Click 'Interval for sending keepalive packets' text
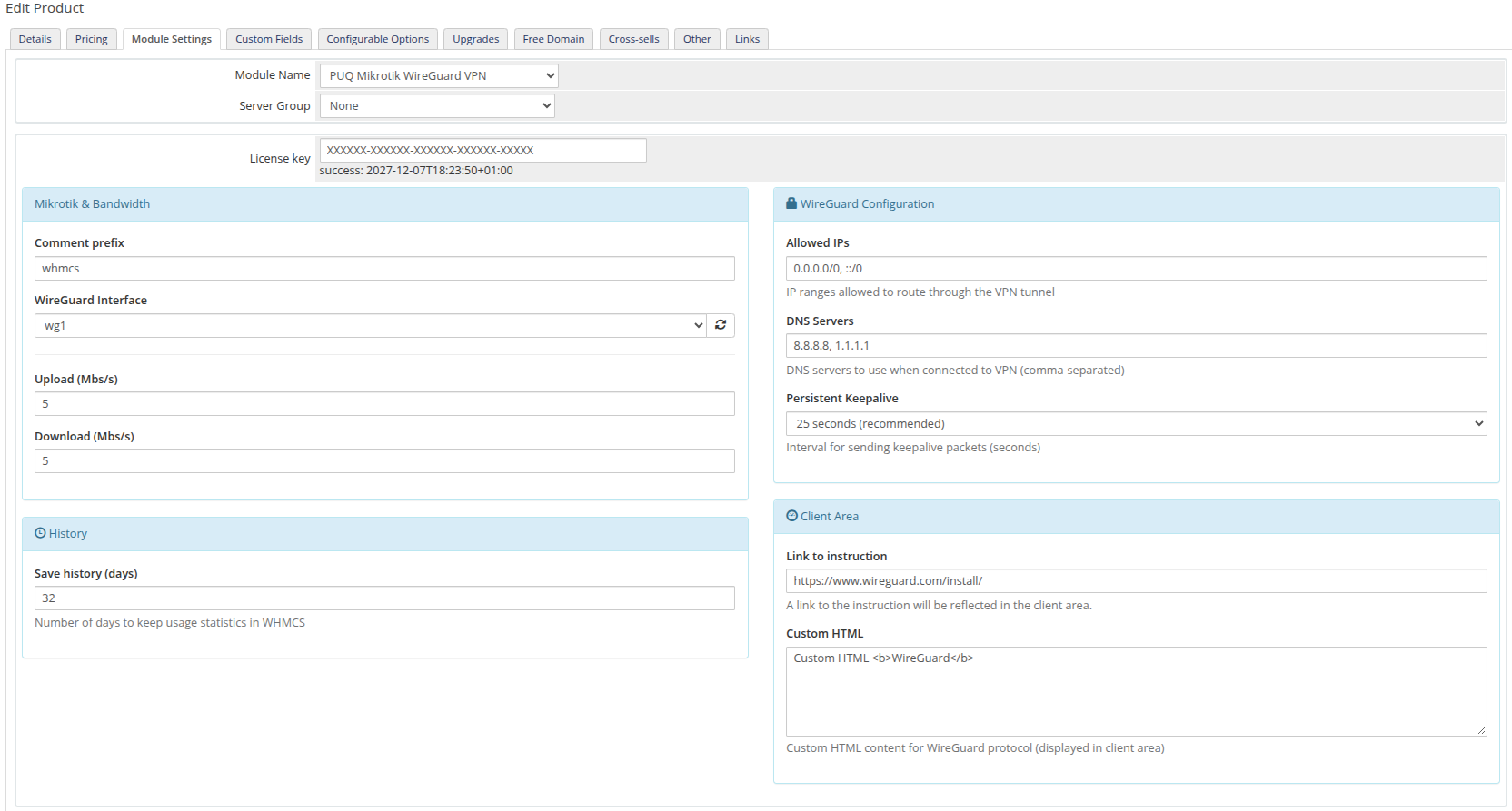Viewport: 1512px width, 811px height. pyautogui.click(x=913, y=447)
